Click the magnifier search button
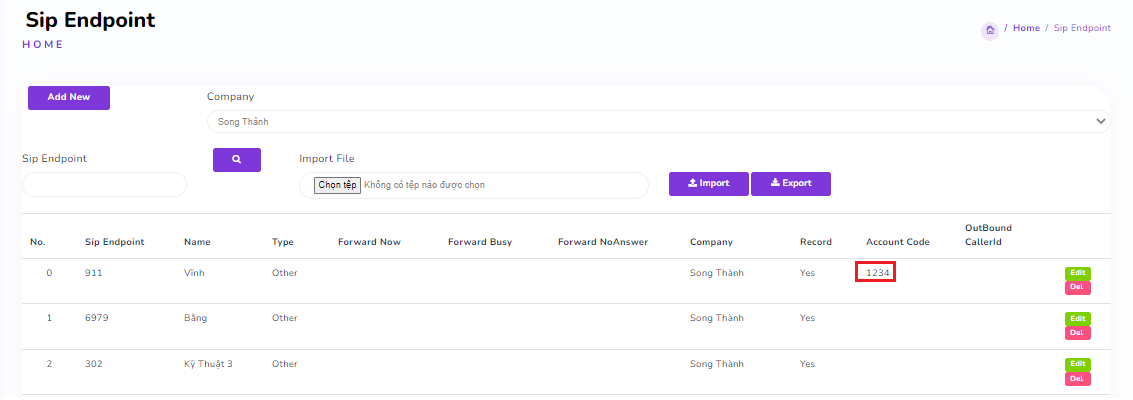The width and height of the screenshot is (1133, 400). tap(237, 160)
